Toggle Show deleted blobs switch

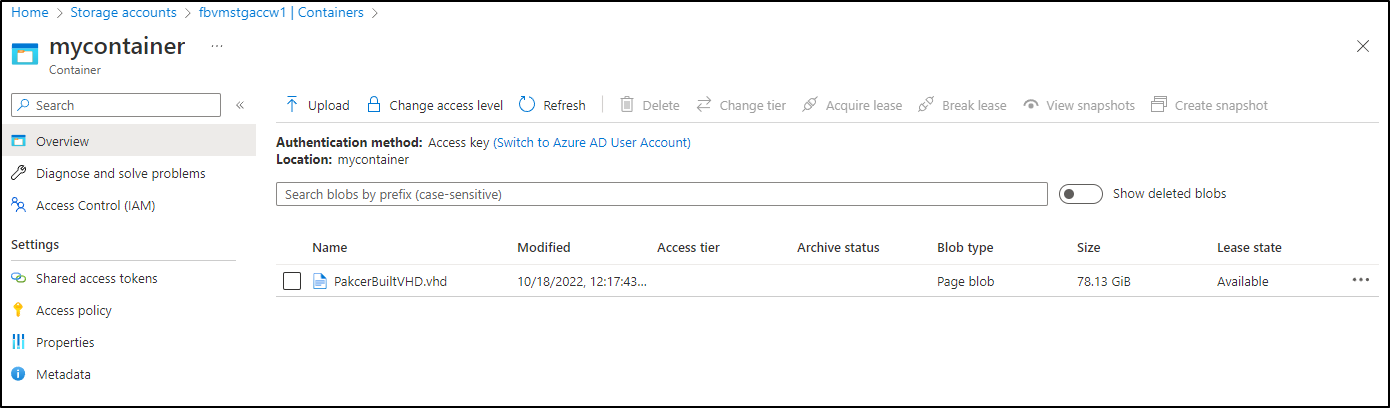coord(1080,194)
